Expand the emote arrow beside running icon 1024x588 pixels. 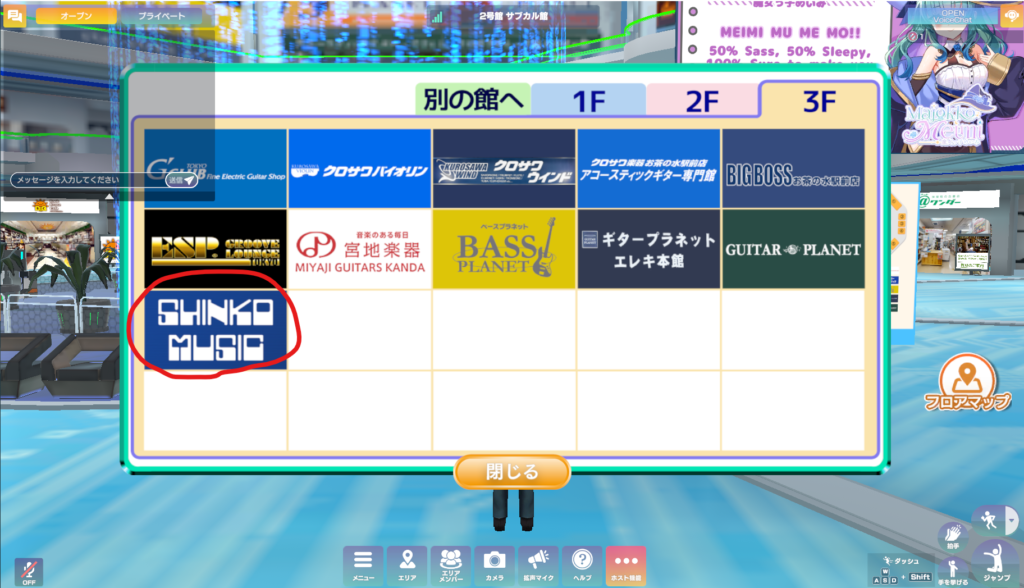pyautogui.click(x=1012, y=521)
